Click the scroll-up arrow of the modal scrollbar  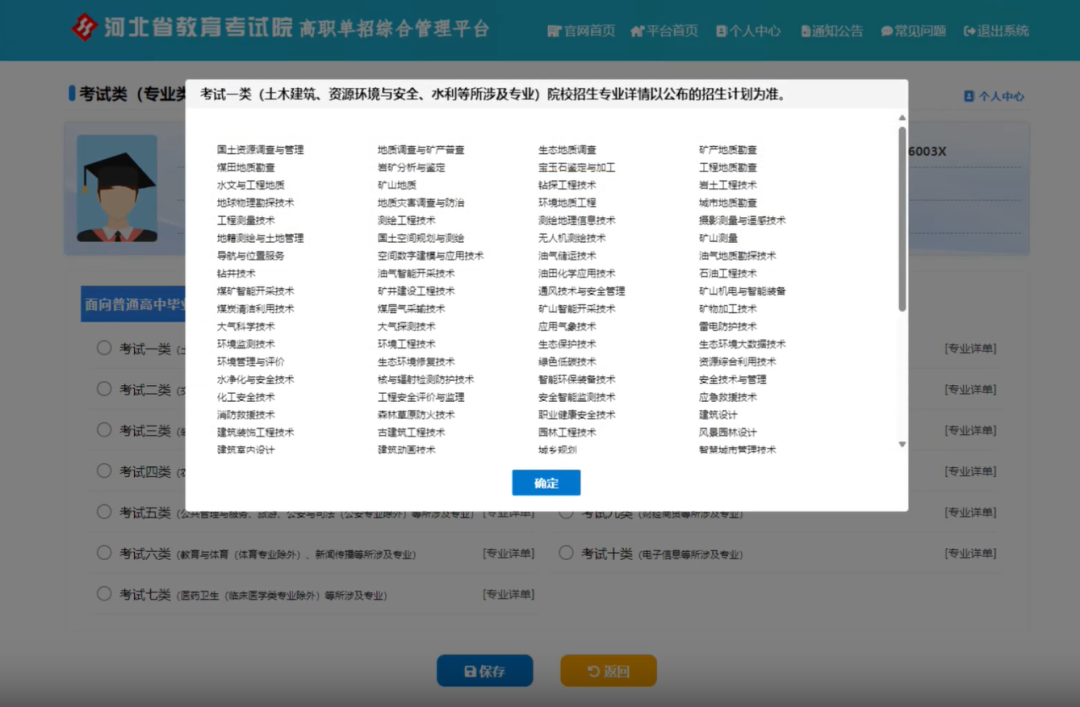pyautogui.click(x=900, y=117)
